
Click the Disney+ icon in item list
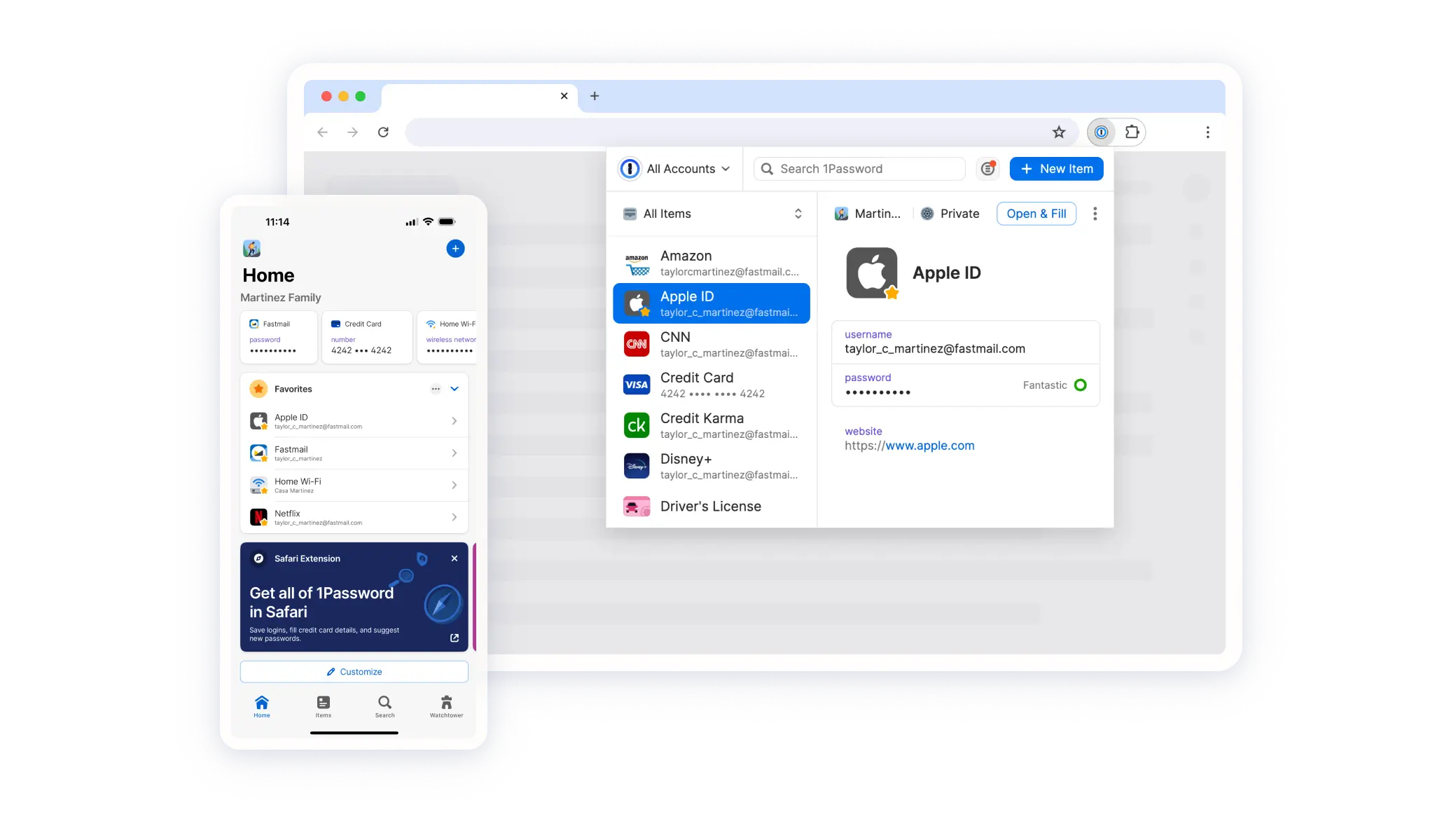pyautogui.click(x=637, y=464)
